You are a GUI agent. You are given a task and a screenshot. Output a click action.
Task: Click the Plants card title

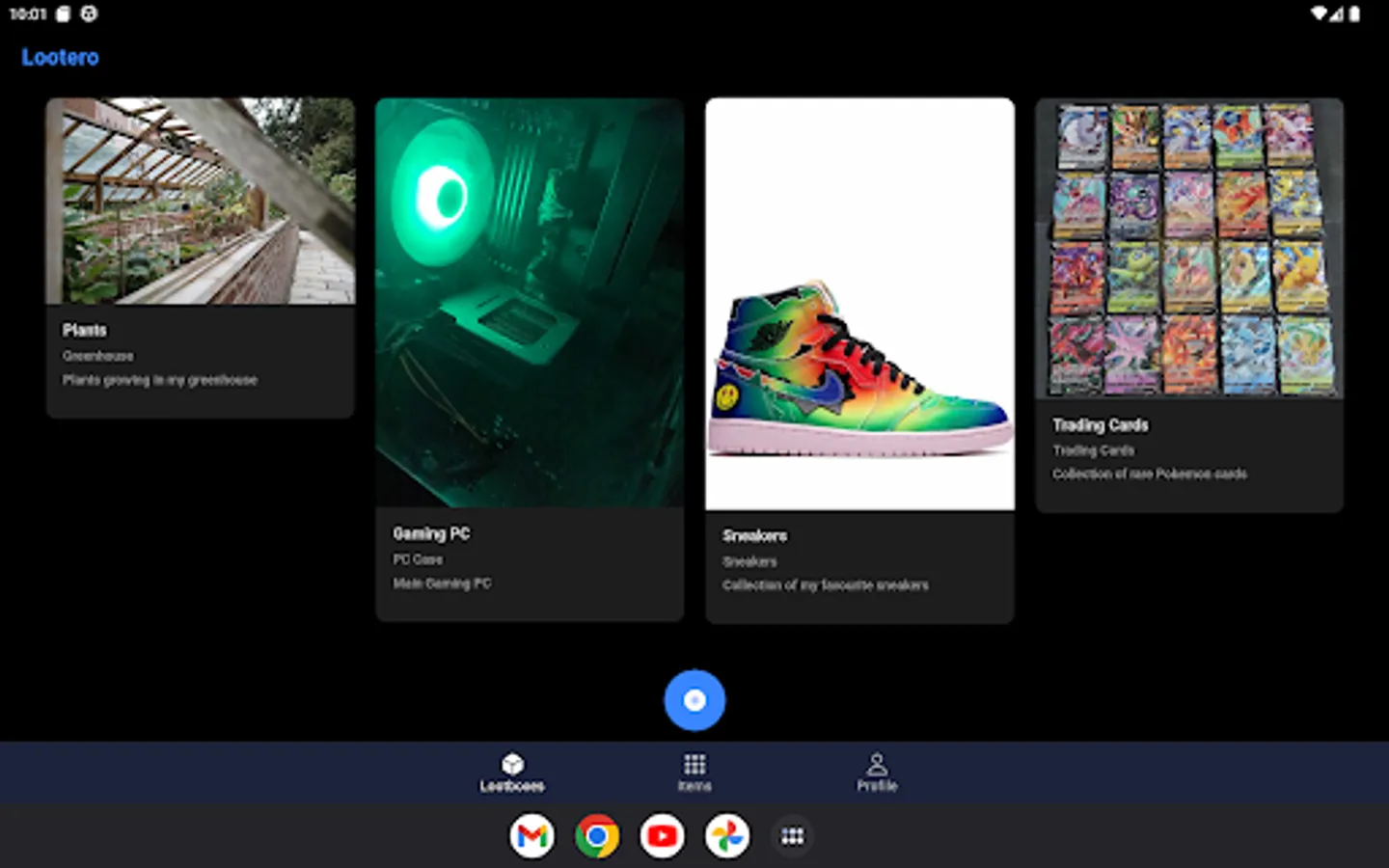coord(85,331)
